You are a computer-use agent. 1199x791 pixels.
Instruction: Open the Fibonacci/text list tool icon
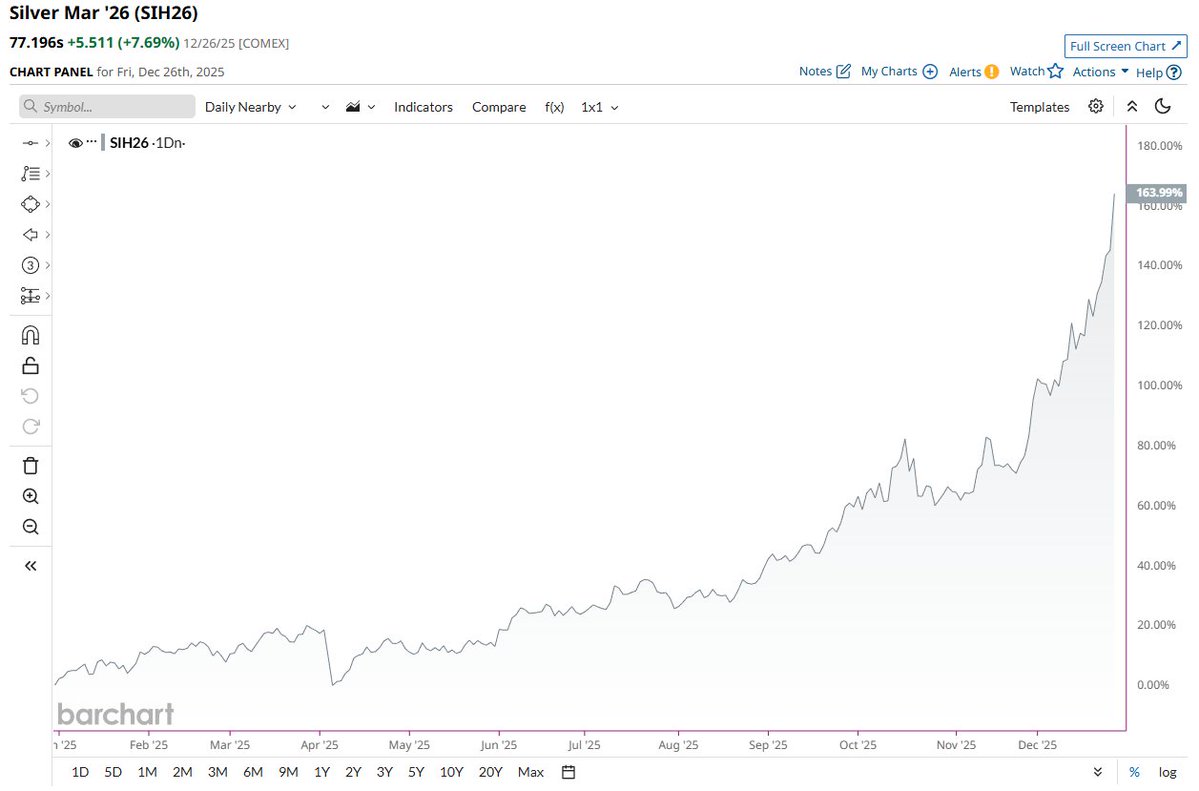click(x=30, y=174)
